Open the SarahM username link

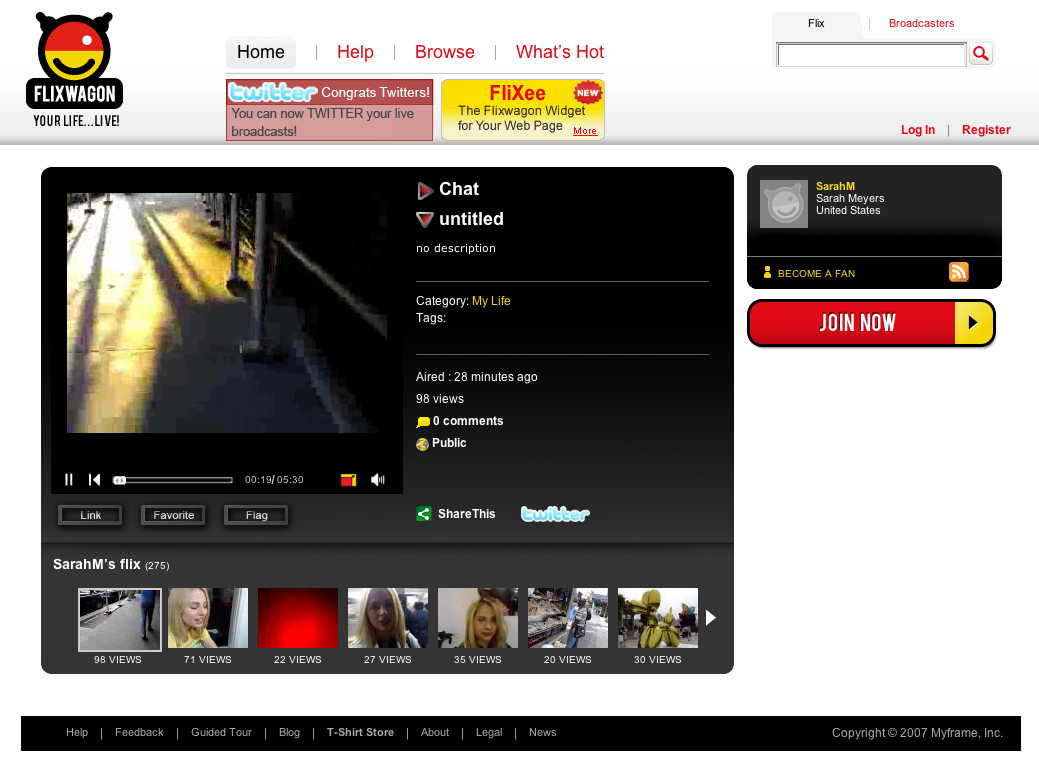(835, 186)
